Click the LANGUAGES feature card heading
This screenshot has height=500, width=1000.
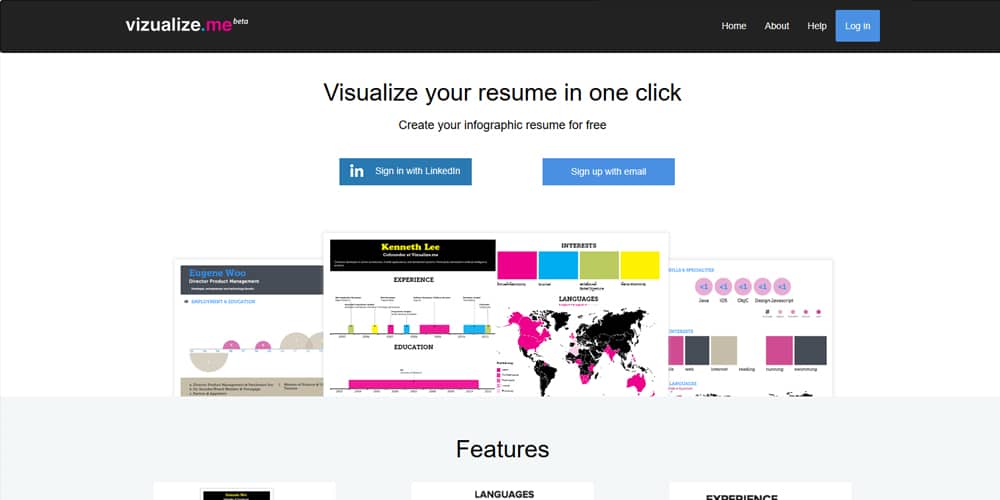[x=504, y=494]
